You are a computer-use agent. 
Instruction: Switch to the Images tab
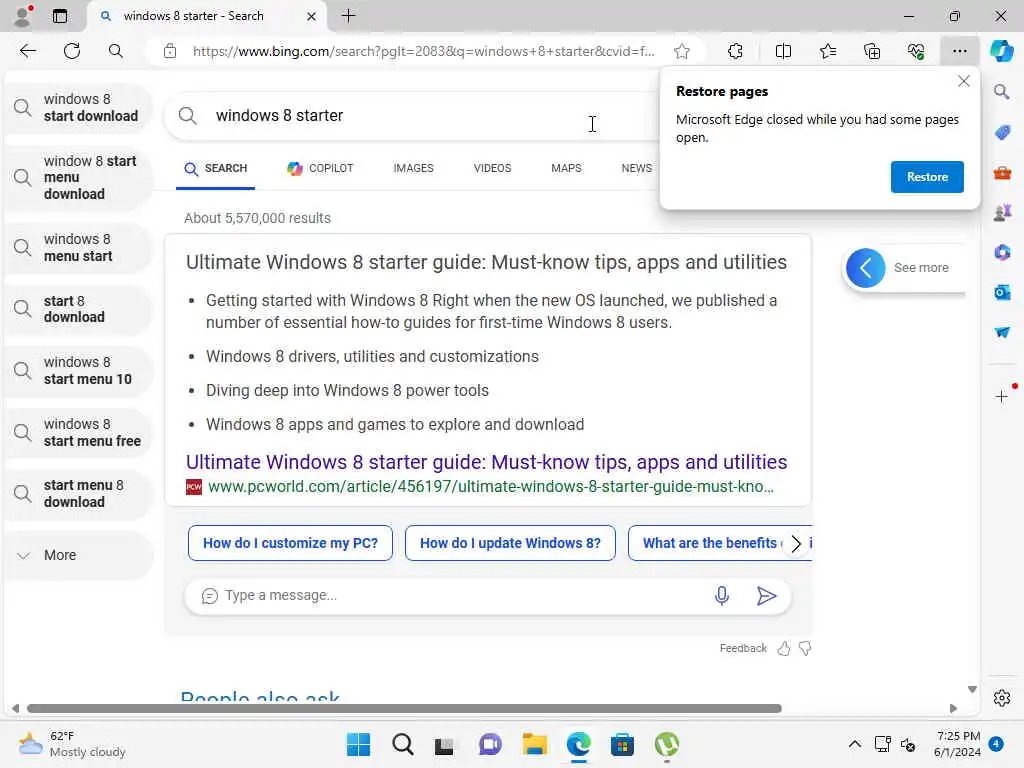413,168
